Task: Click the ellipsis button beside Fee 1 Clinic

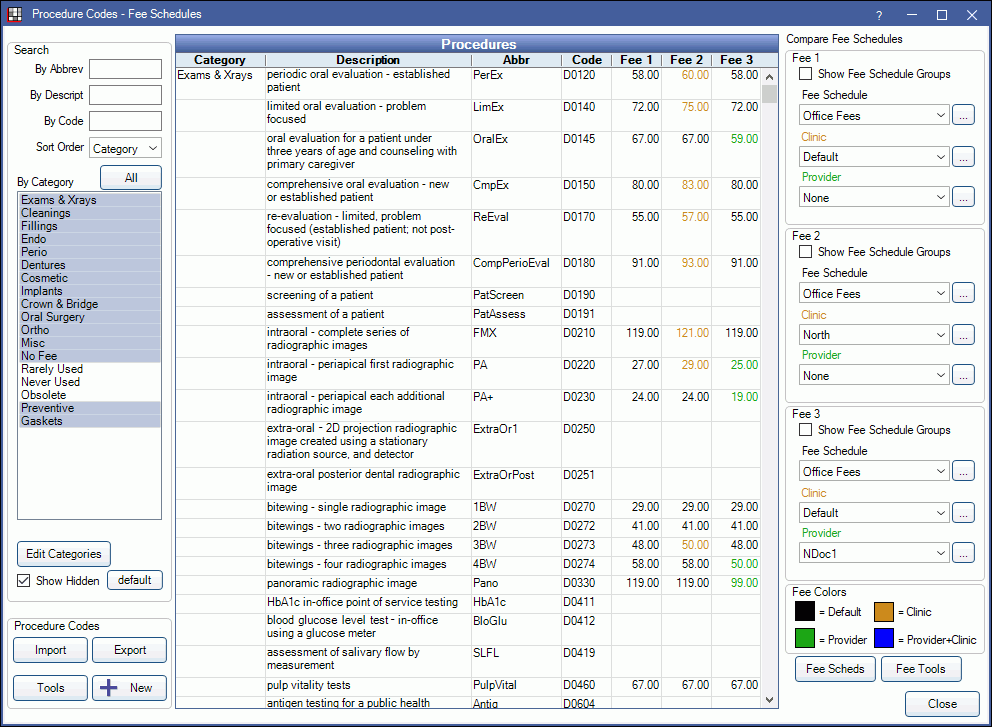Action: point(962,157)
